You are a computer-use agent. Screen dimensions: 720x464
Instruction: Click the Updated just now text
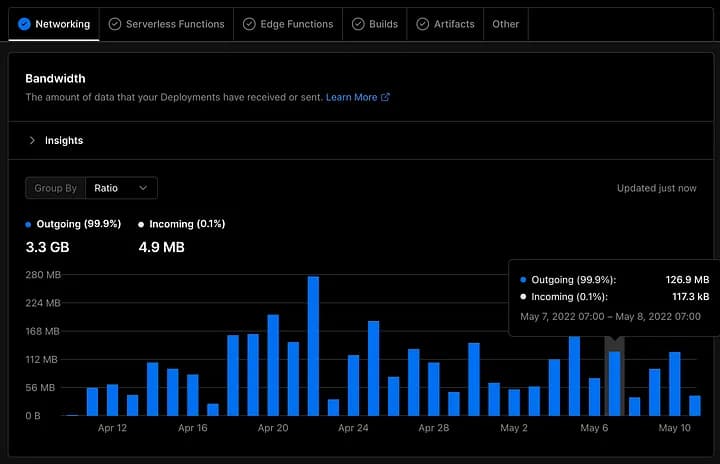657,188
